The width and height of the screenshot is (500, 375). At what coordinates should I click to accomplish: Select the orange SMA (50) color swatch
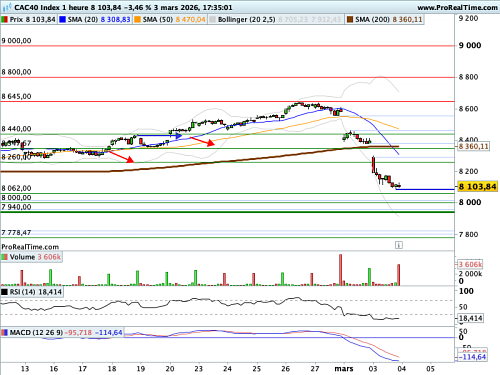click(137, 20)
